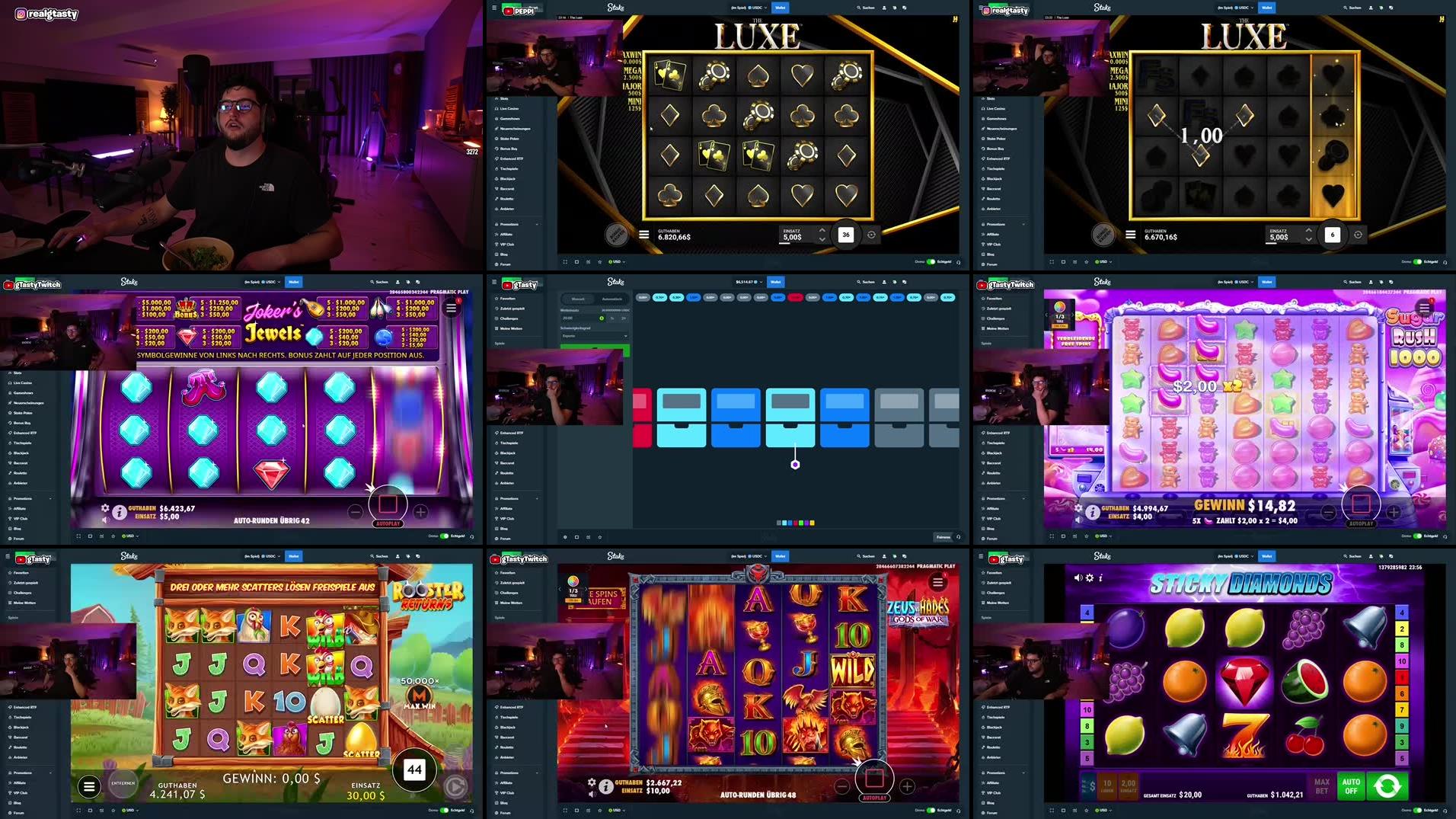This screenshot has height=819, width=1456.
Task: Toggle sound in Zeus vs Hades
Action: [592, 794]
